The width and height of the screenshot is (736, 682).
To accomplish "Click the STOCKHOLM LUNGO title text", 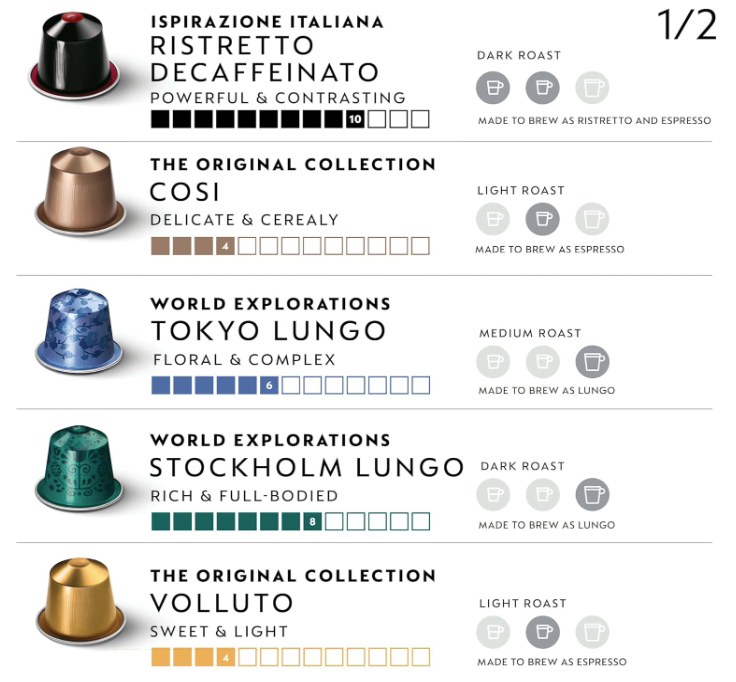I will pos(307,468).
